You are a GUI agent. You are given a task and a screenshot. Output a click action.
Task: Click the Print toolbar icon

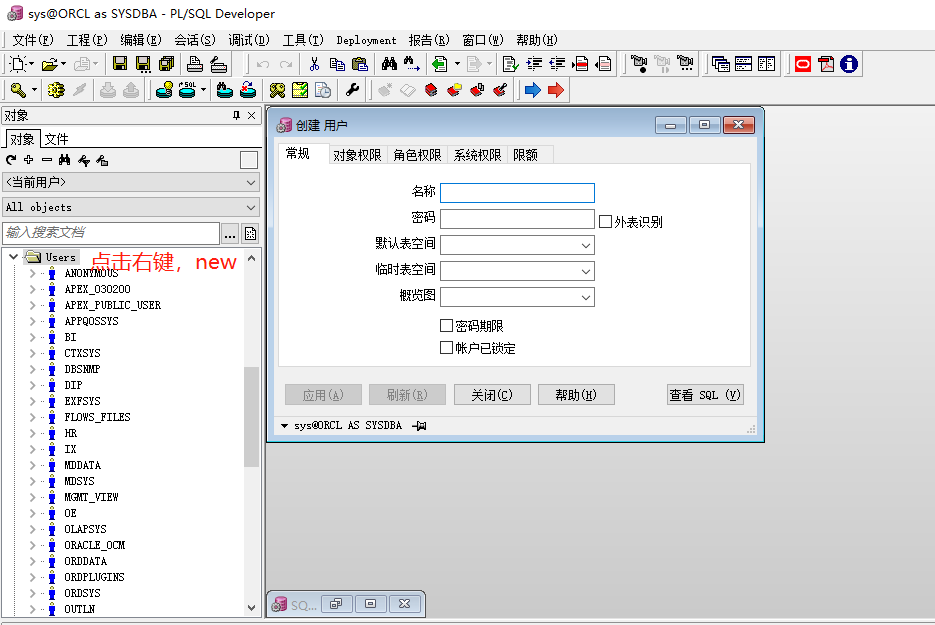tap(194, 64)
